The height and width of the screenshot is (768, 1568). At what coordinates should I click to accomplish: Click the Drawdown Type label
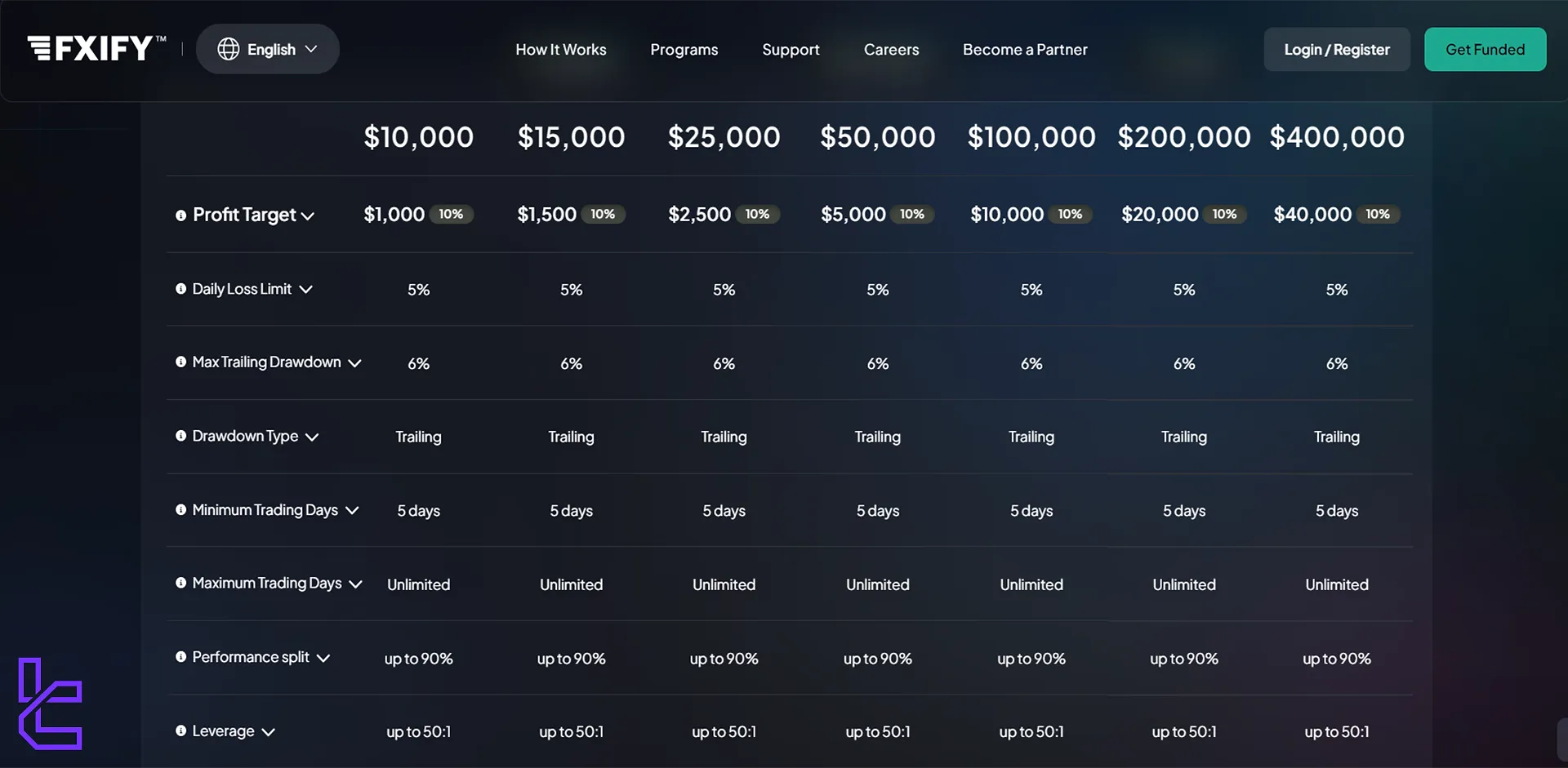(245, 436)
